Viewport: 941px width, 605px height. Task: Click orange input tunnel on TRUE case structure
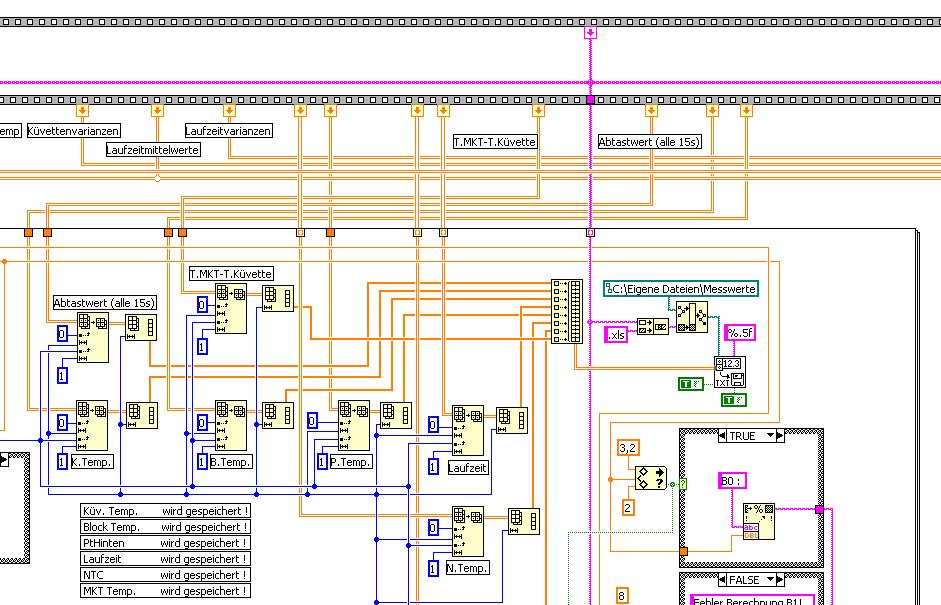[x=684, y=551]
